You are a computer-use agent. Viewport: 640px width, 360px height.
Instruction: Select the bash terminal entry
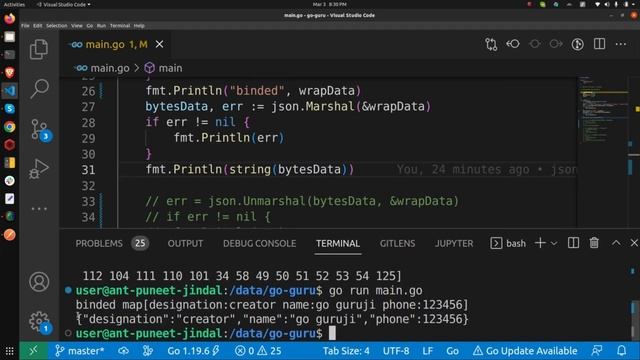(508, 243)
